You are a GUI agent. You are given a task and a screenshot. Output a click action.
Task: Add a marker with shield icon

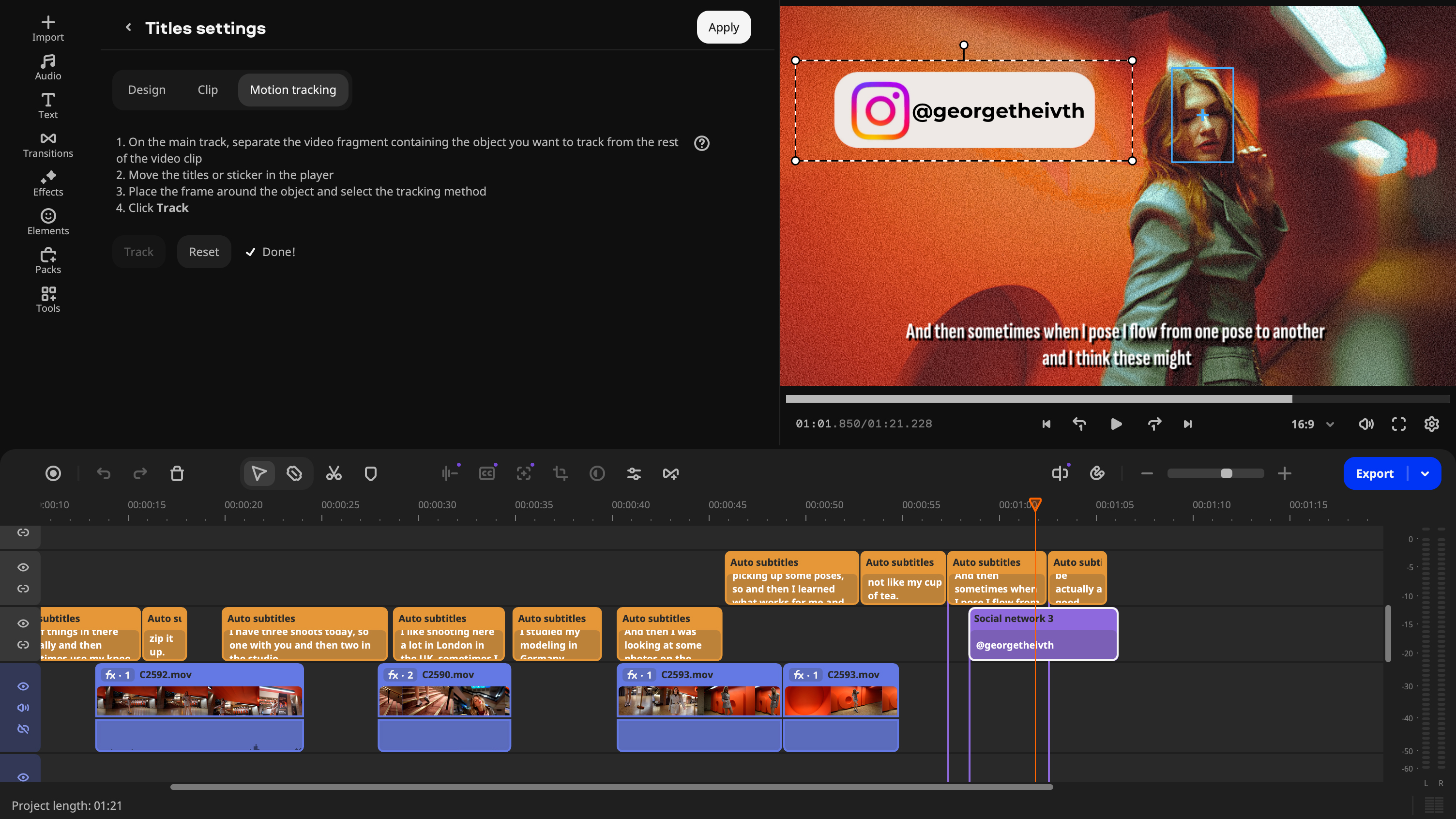point(371,473)
